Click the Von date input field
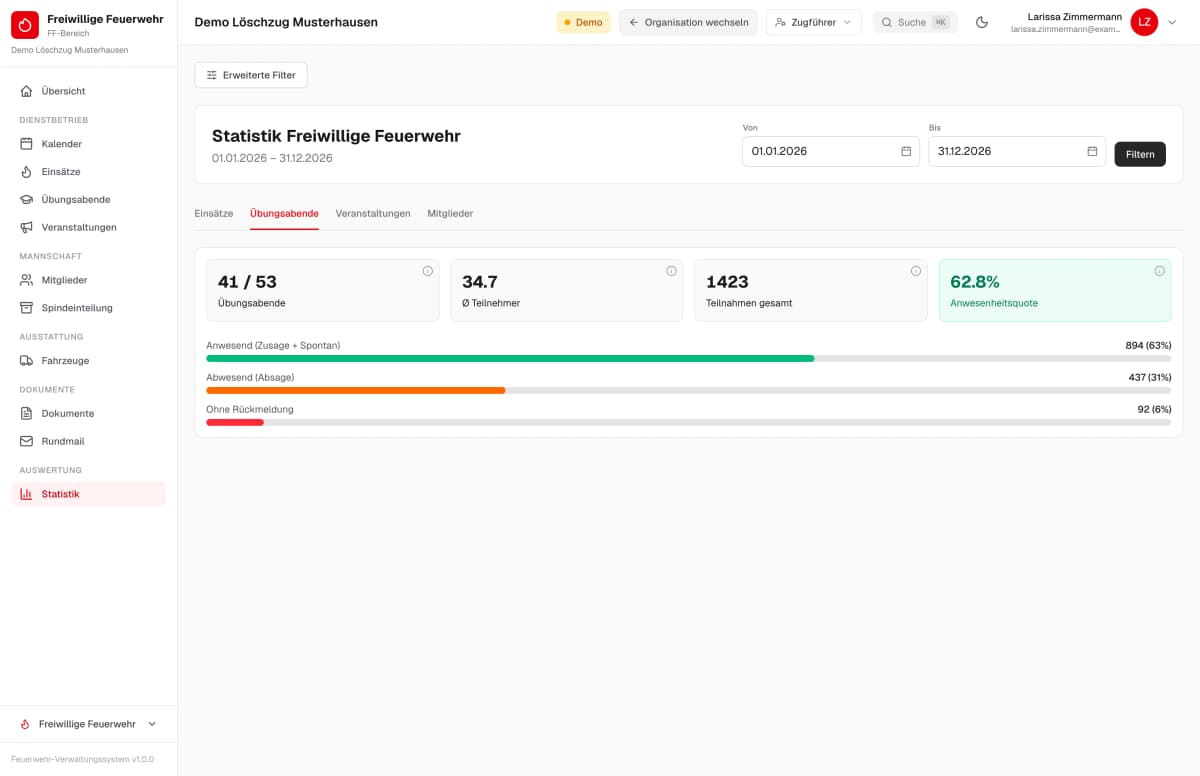This screenshot has height=776, width=1200. coord(831,151)
